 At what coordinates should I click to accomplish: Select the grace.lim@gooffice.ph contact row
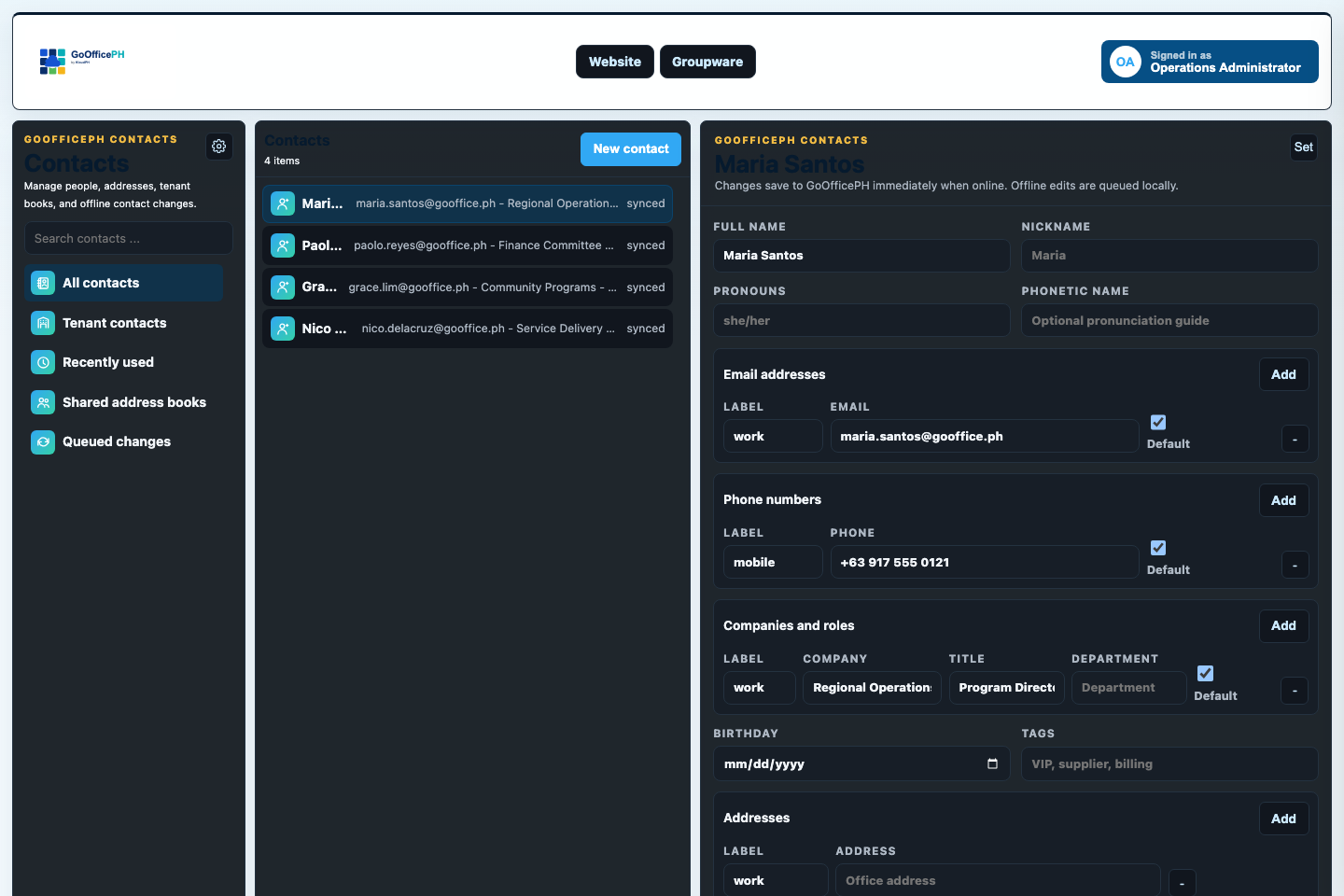click(468, 287)
